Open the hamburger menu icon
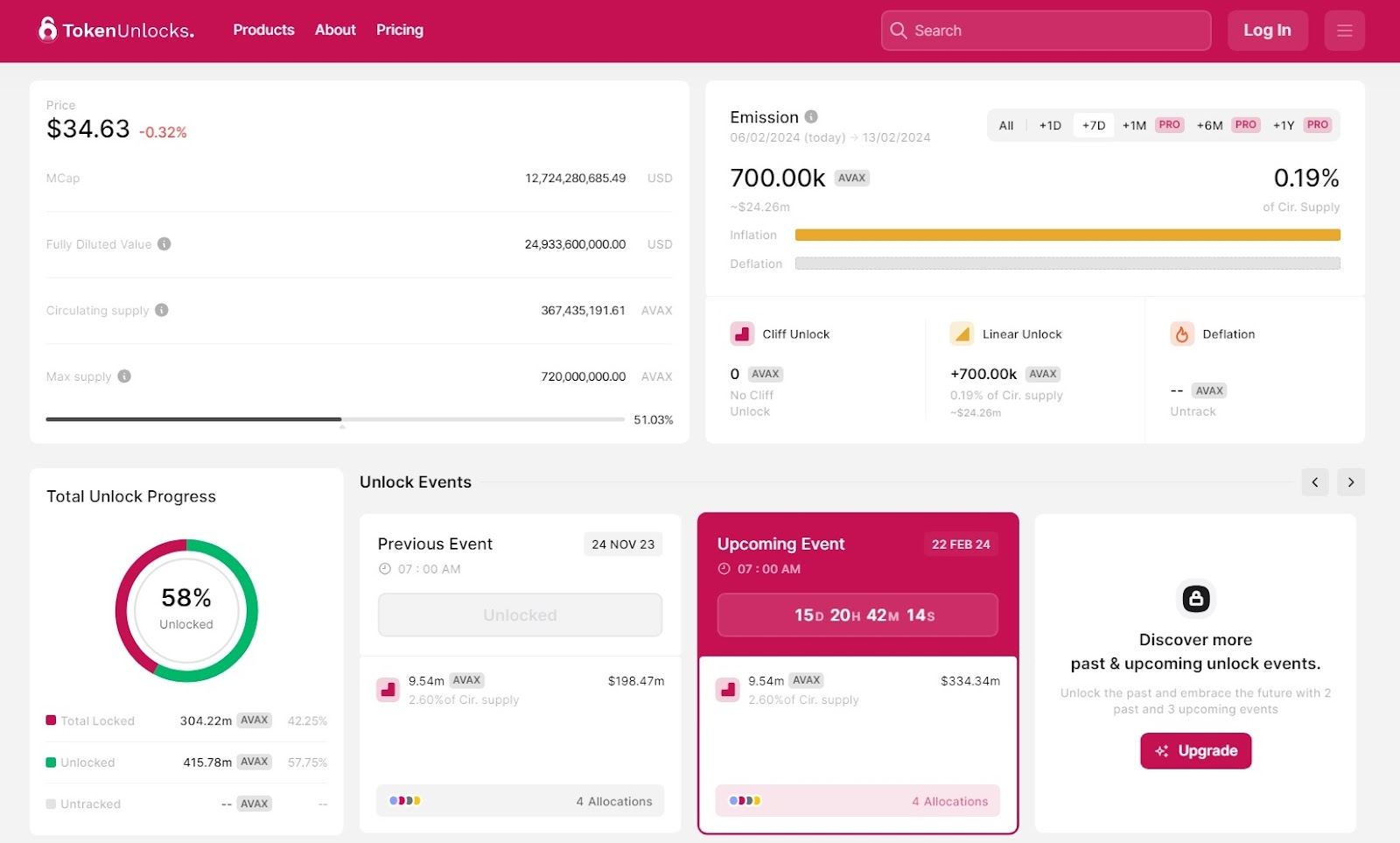This screenshot has width=1400, height=843. (x=1344, y=31)
